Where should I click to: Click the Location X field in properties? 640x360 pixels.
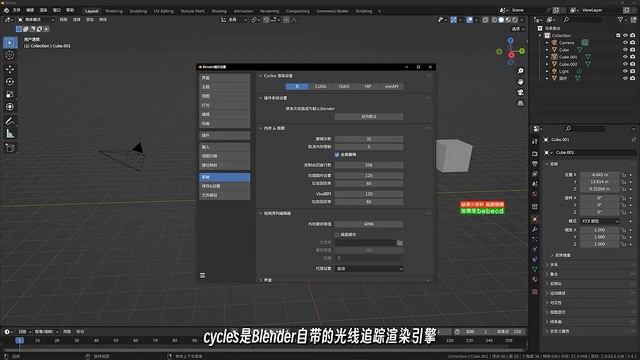point(600,174)
